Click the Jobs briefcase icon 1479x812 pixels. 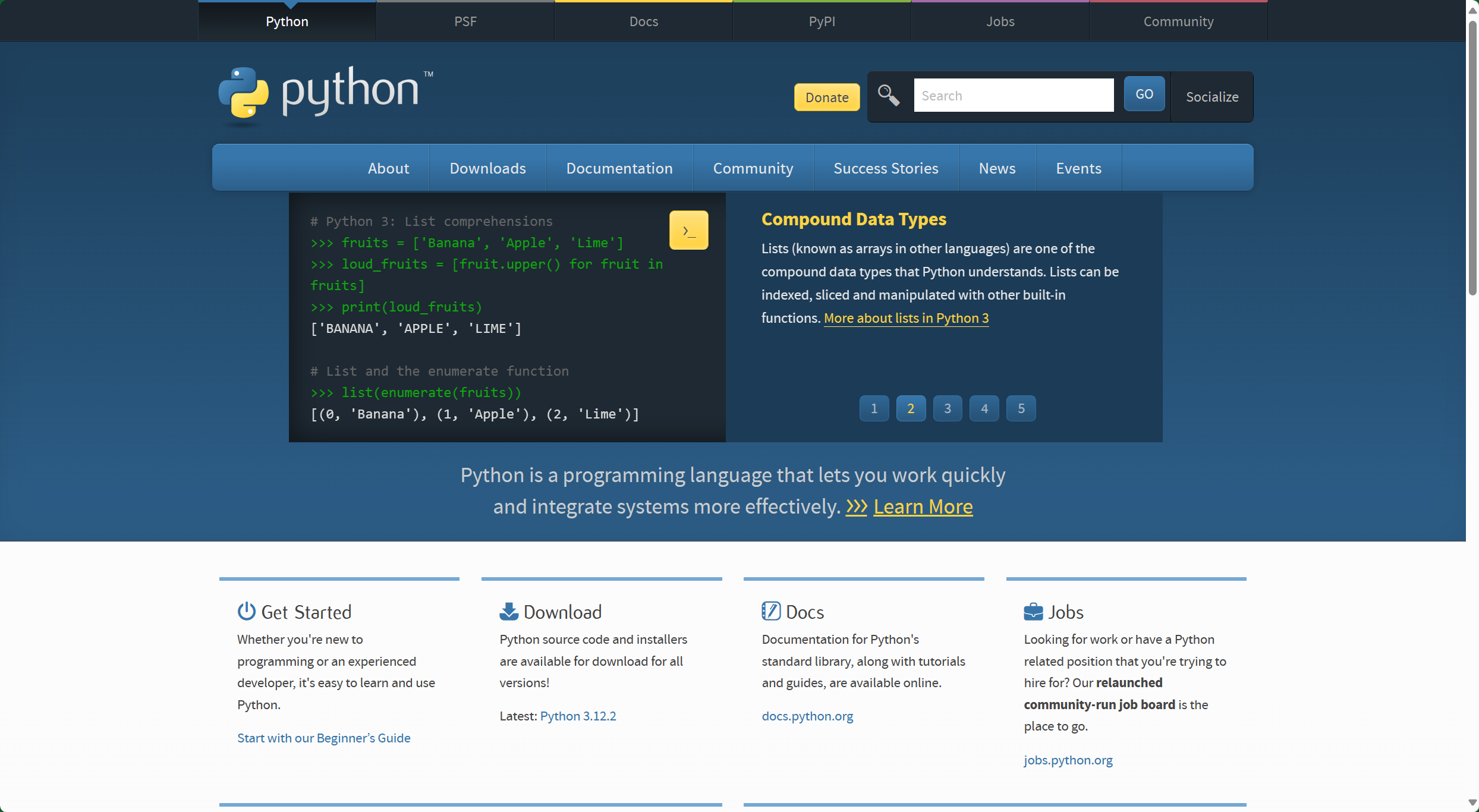pos(1033,611)
